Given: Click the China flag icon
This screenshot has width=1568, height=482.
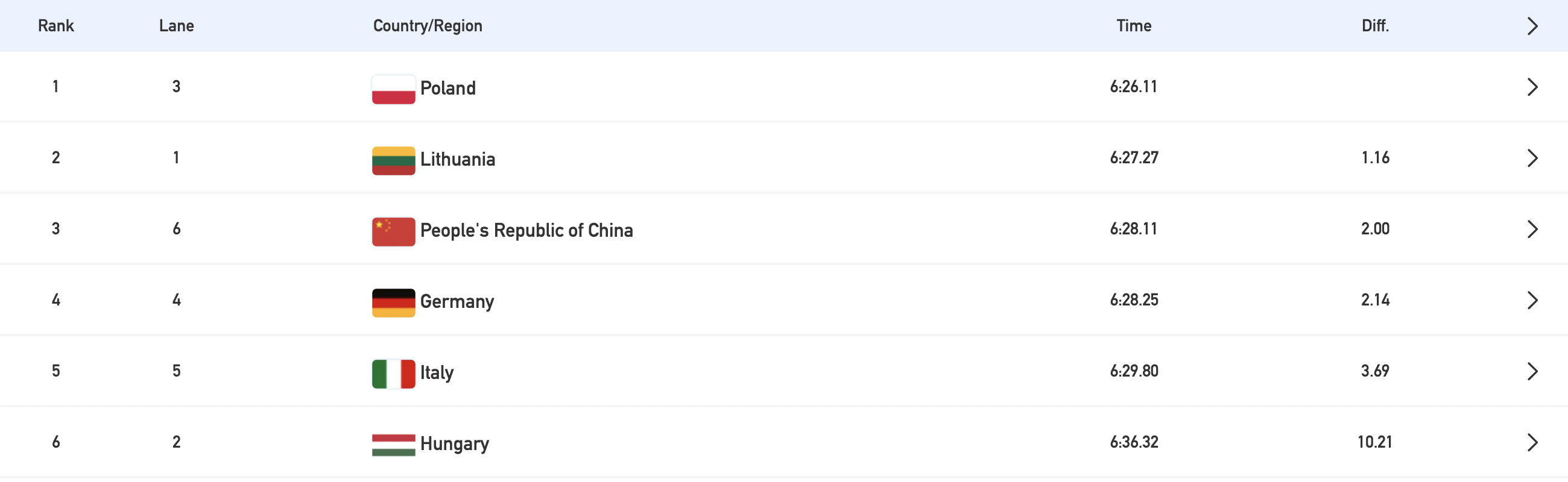Looking at the screenshot, I should click(393, 231).
